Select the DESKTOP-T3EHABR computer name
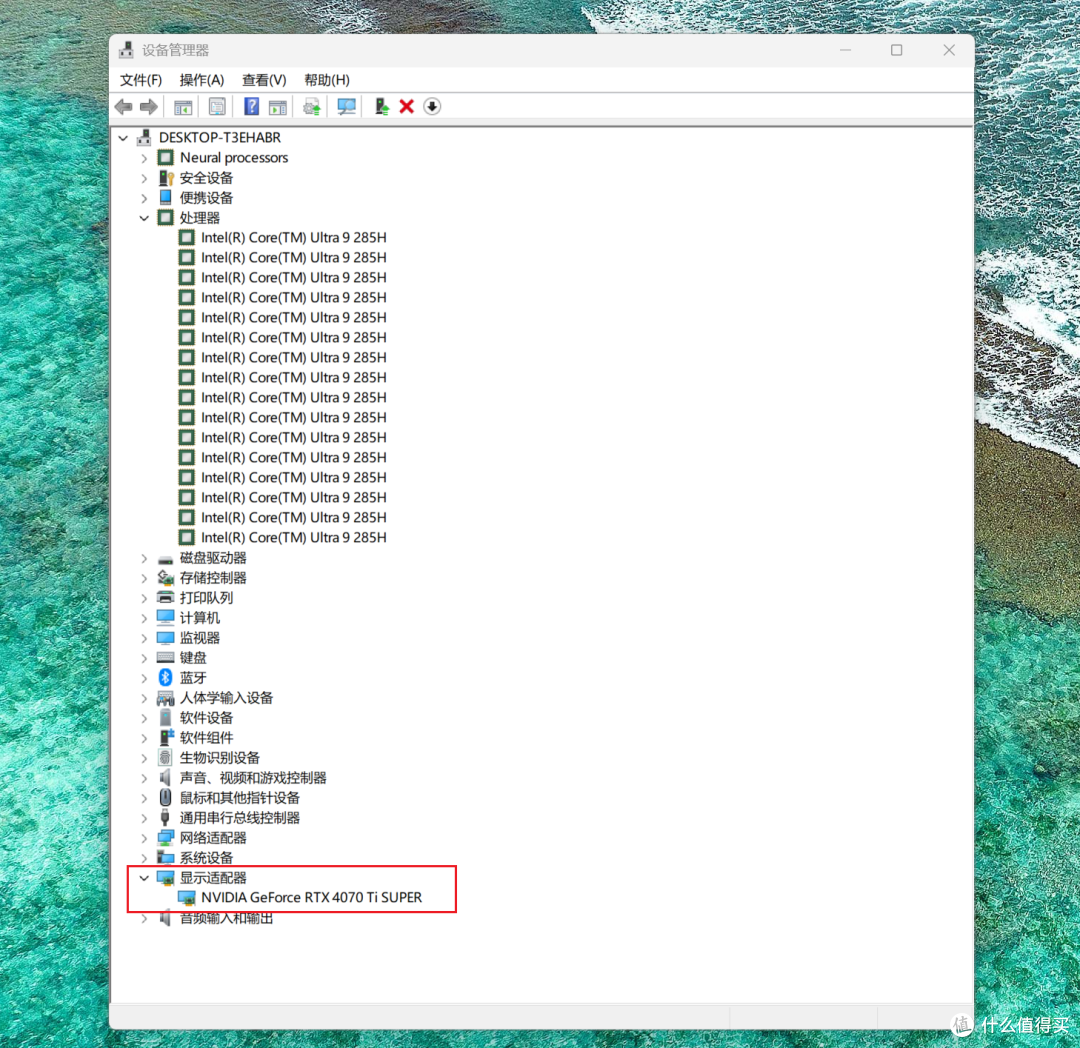 220,138
